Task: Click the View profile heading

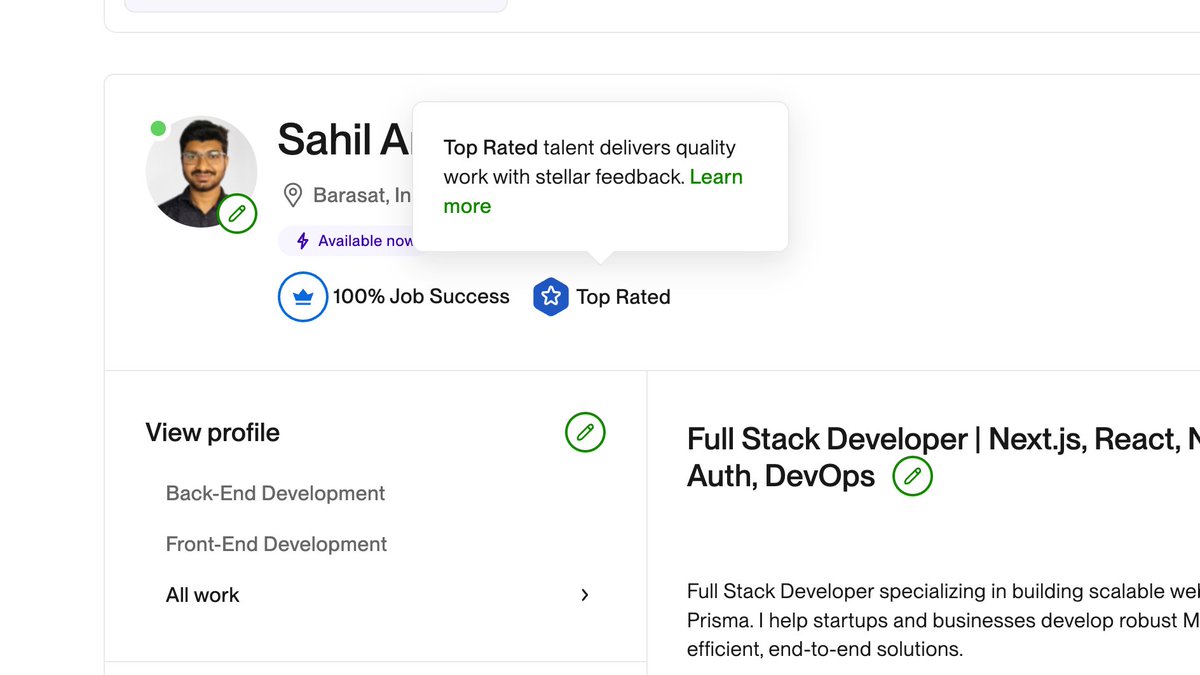Action: tap(212, 432)
